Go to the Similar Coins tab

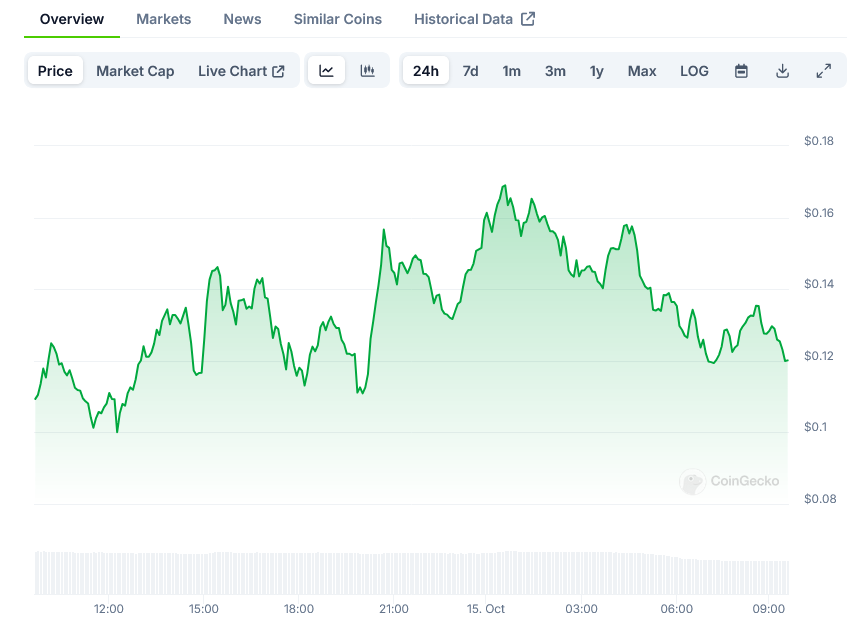point(338,19)
